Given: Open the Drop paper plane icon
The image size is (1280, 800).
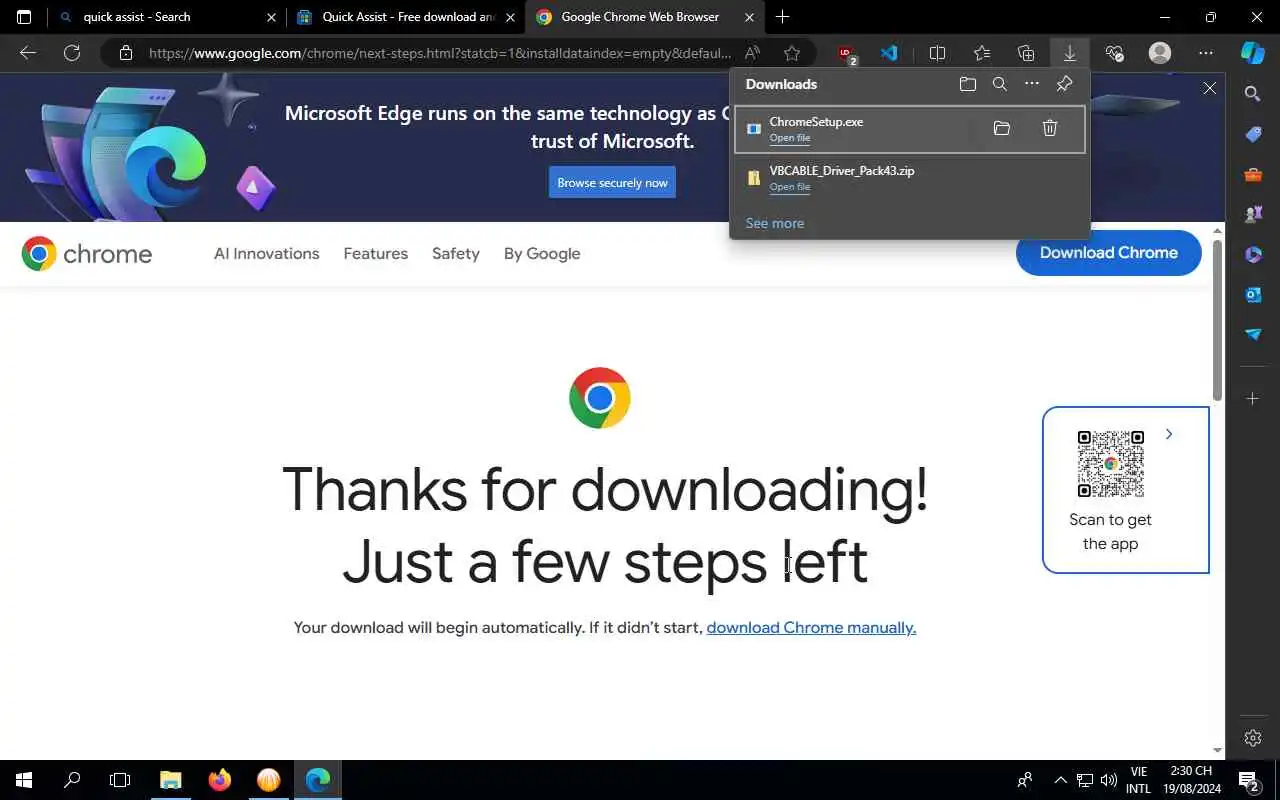Looking at the screenshot, I should (x=1252, y=334).
